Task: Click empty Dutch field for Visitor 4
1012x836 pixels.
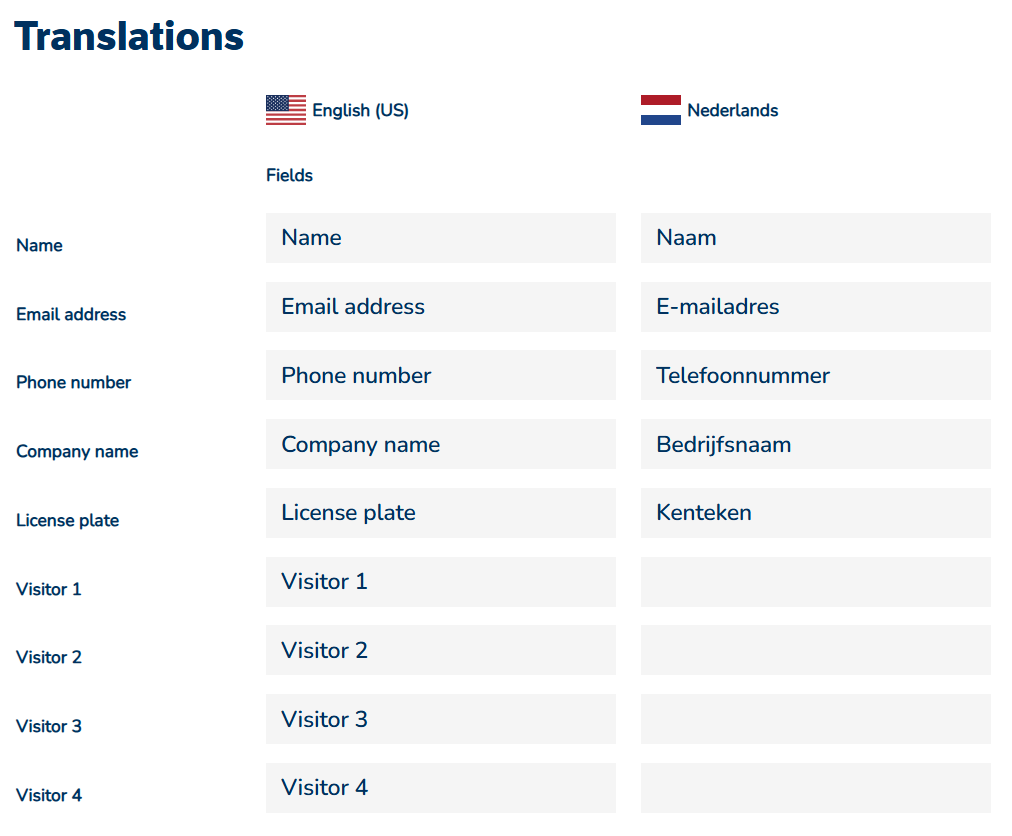Action: [815, 788]
